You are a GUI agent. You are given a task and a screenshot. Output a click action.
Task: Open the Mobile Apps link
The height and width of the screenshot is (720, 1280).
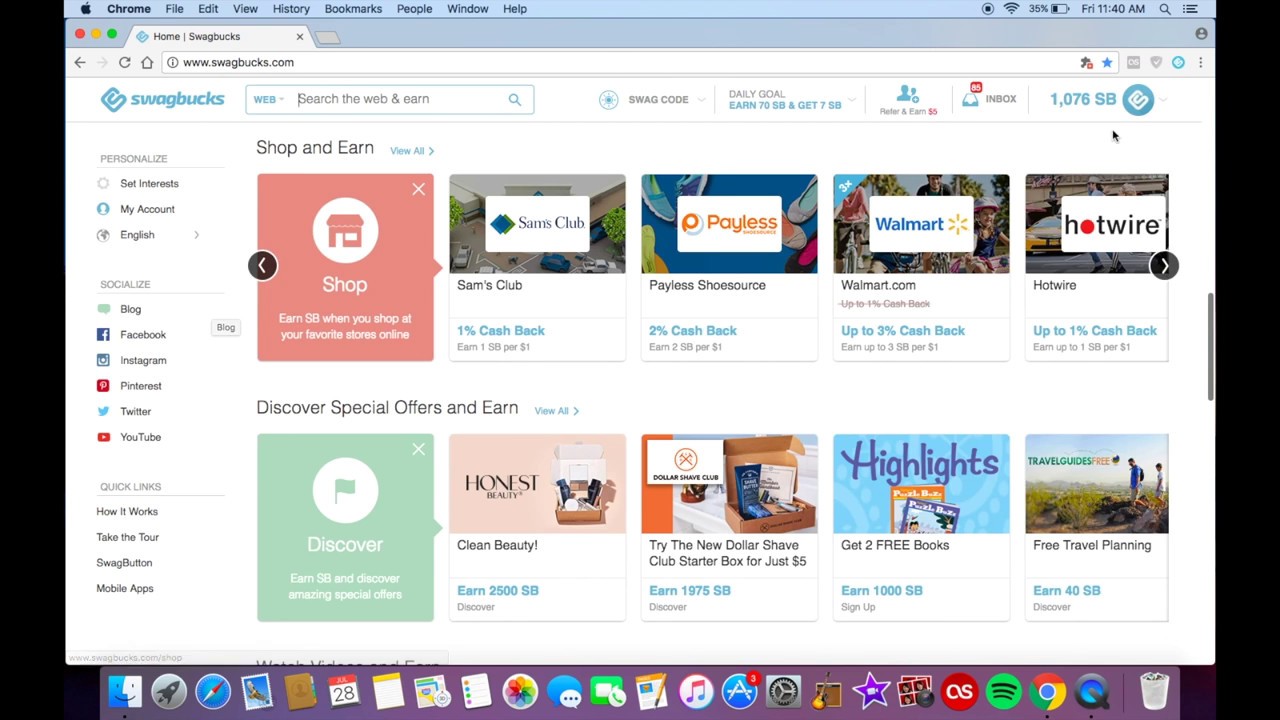click(x=125, y=589)
